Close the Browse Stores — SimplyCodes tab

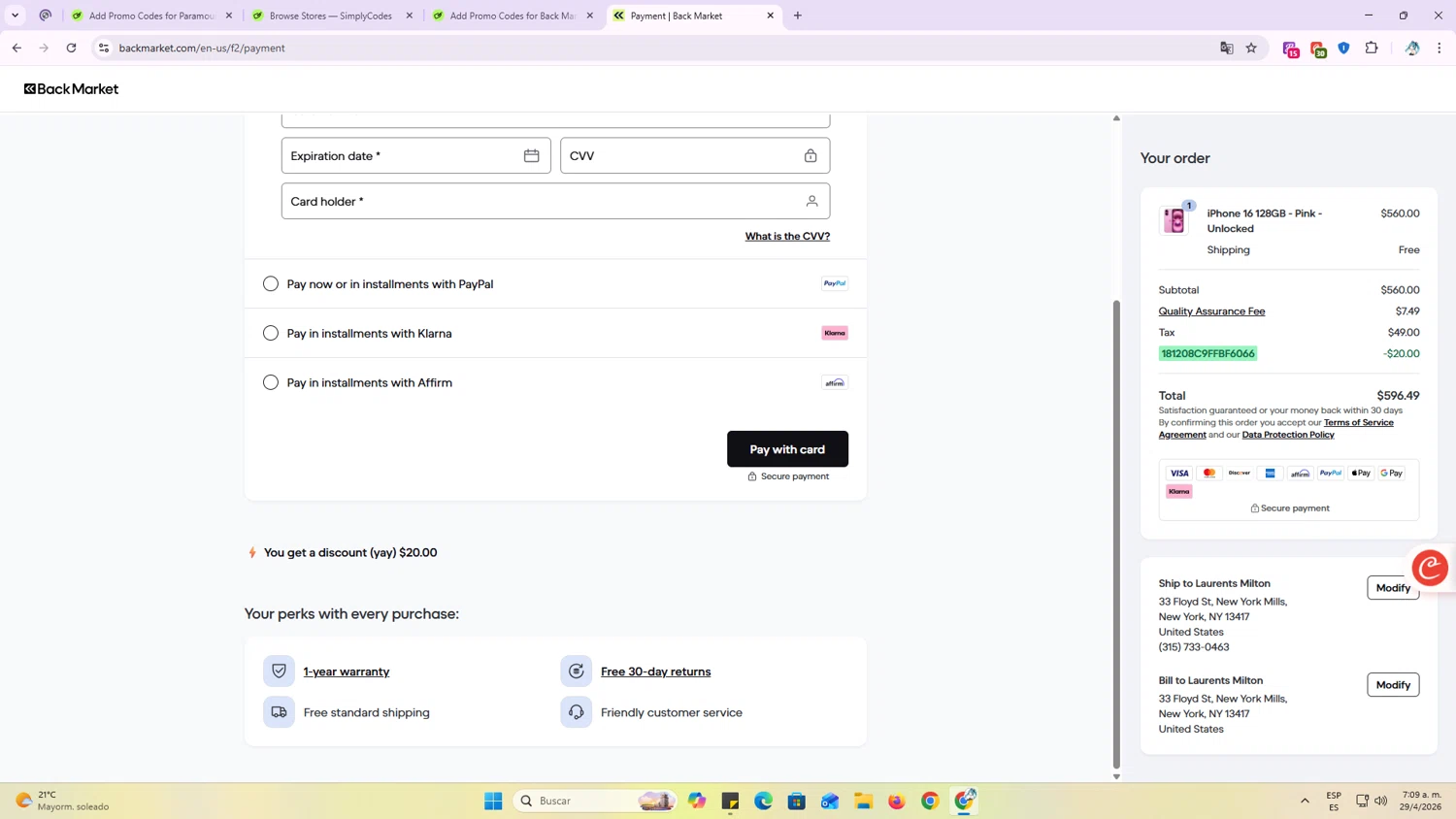point(410,16)
